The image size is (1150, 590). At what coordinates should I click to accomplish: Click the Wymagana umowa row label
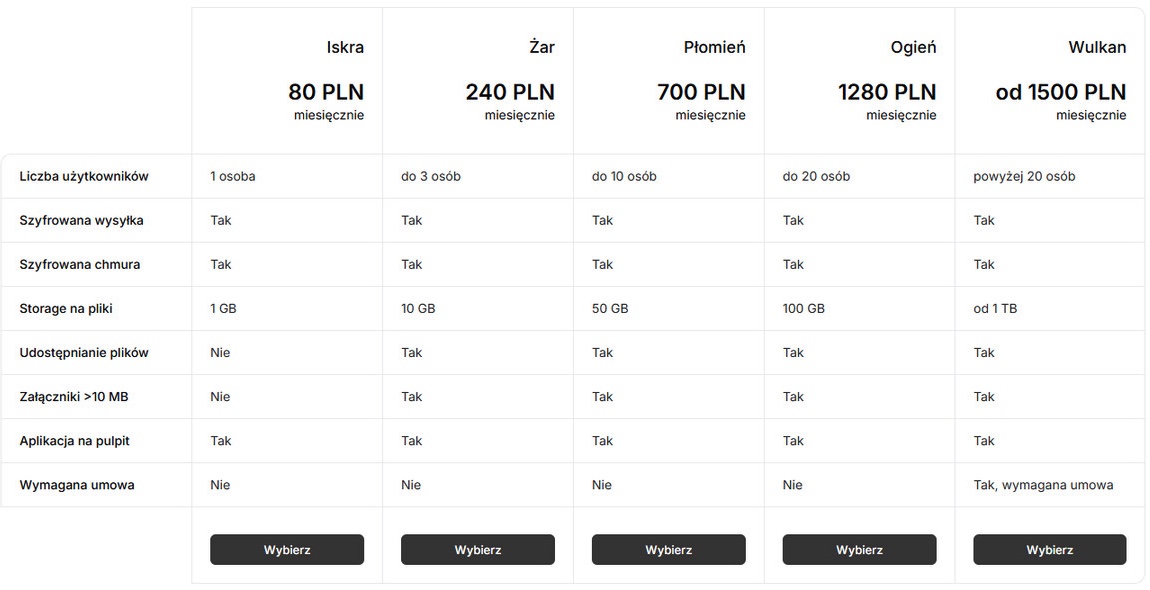(x=77, y=485)
